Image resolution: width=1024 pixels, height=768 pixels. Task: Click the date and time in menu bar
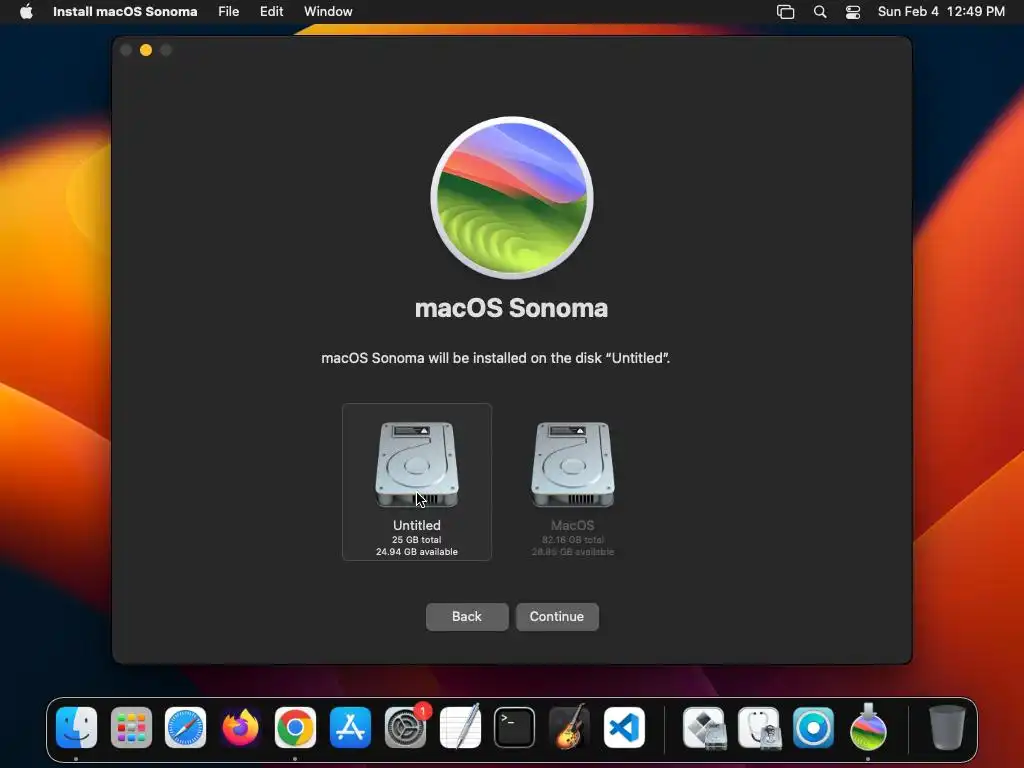pyautogui.click(x=941, y=12)
